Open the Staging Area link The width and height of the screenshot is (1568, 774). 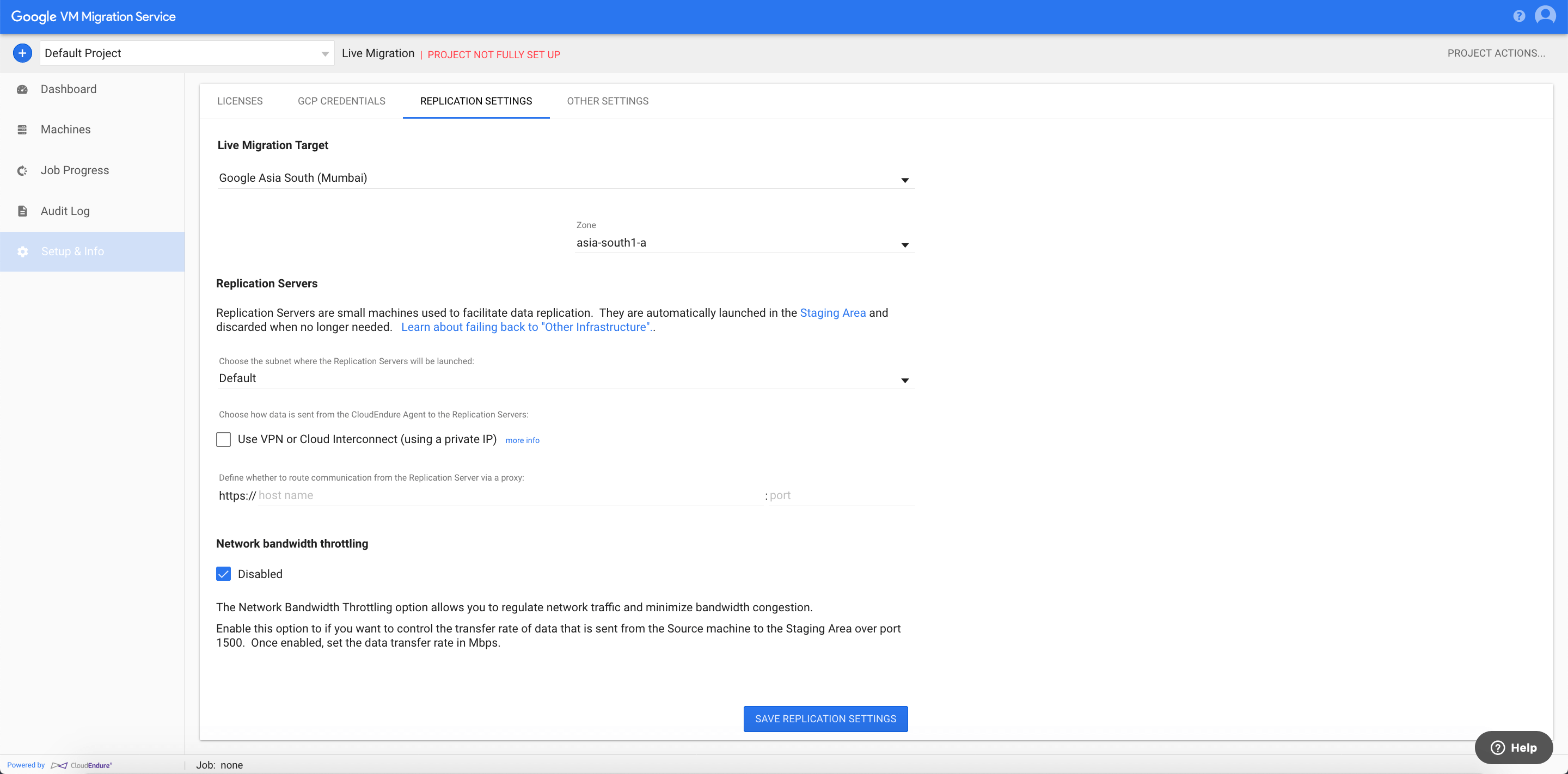point(832,313)
